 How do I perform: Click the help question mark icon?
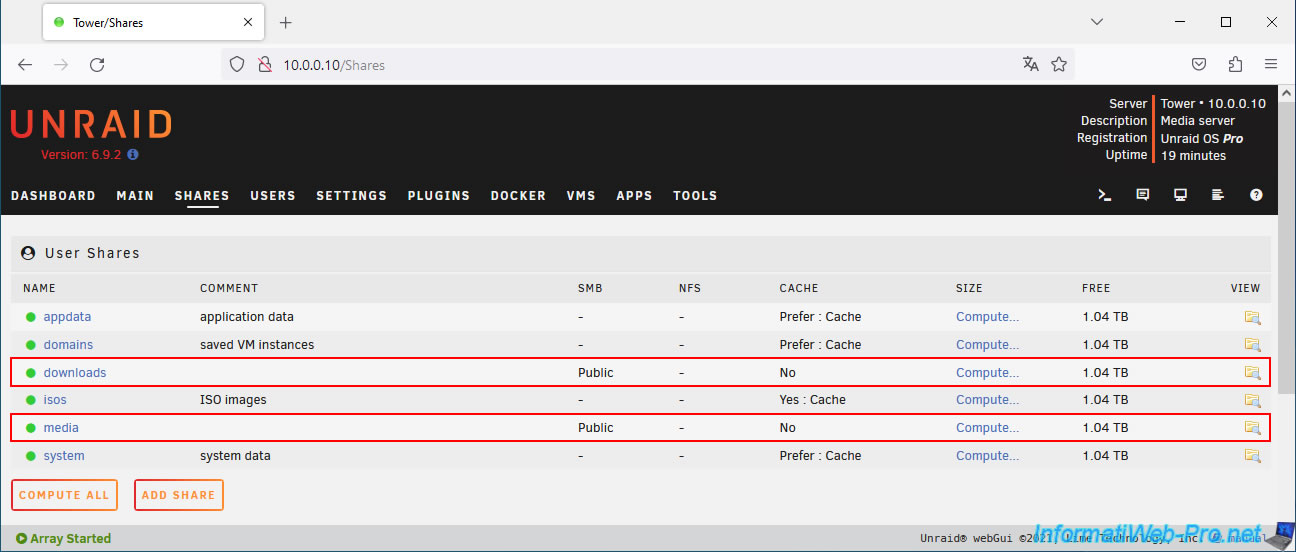[1256, 196]
